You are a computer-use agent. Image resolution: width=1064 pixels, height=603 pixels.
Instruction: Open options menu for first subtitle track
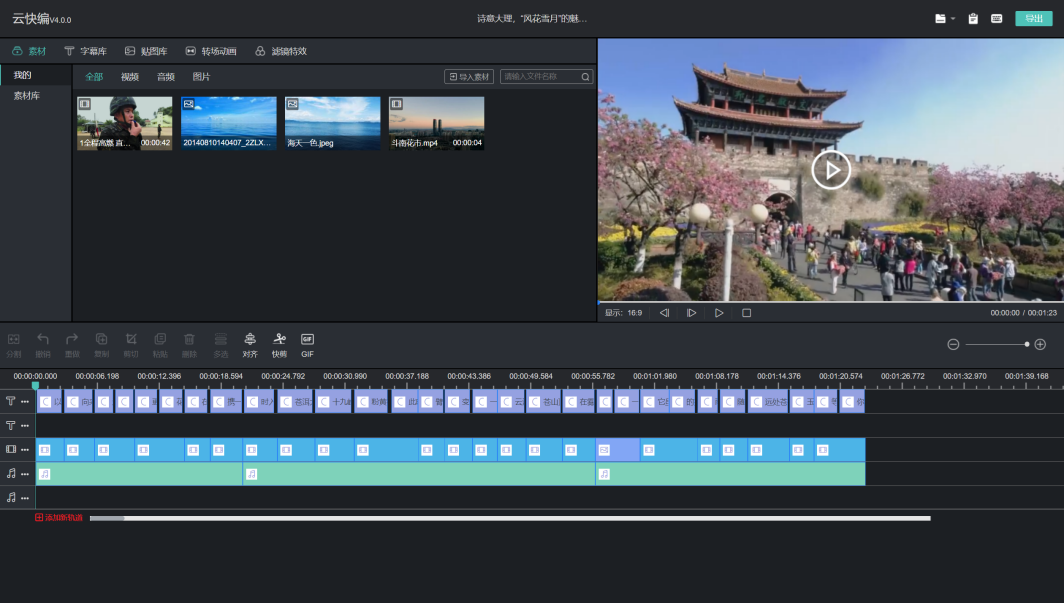click(x=25, y=402)
